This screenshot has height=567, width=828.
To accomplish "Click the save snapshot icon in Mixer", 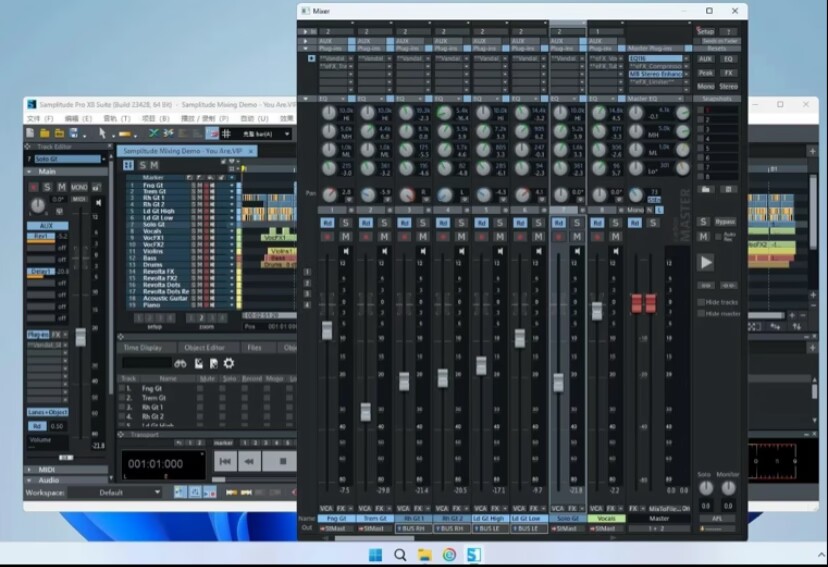I will point(728,189).
